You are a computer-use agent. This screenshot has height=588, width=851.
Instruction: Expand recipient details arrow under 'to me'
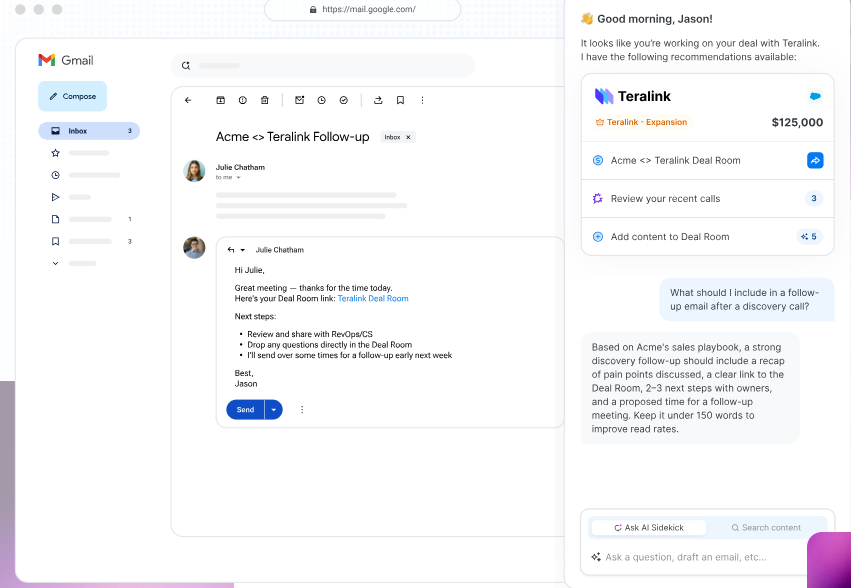coord(238,178)
